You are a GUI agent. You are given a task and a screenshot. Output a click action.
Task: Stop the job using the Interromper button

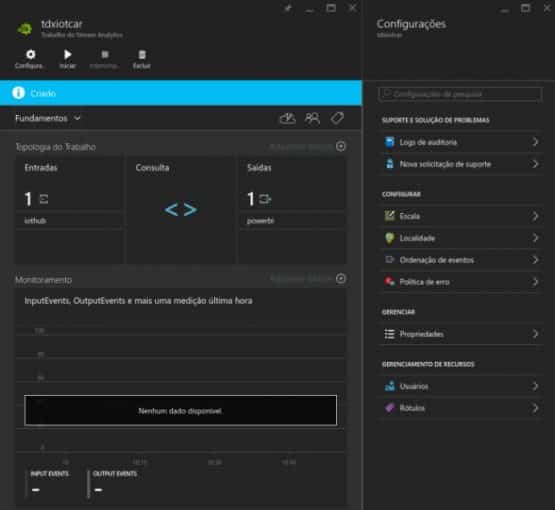coord(104,59)
